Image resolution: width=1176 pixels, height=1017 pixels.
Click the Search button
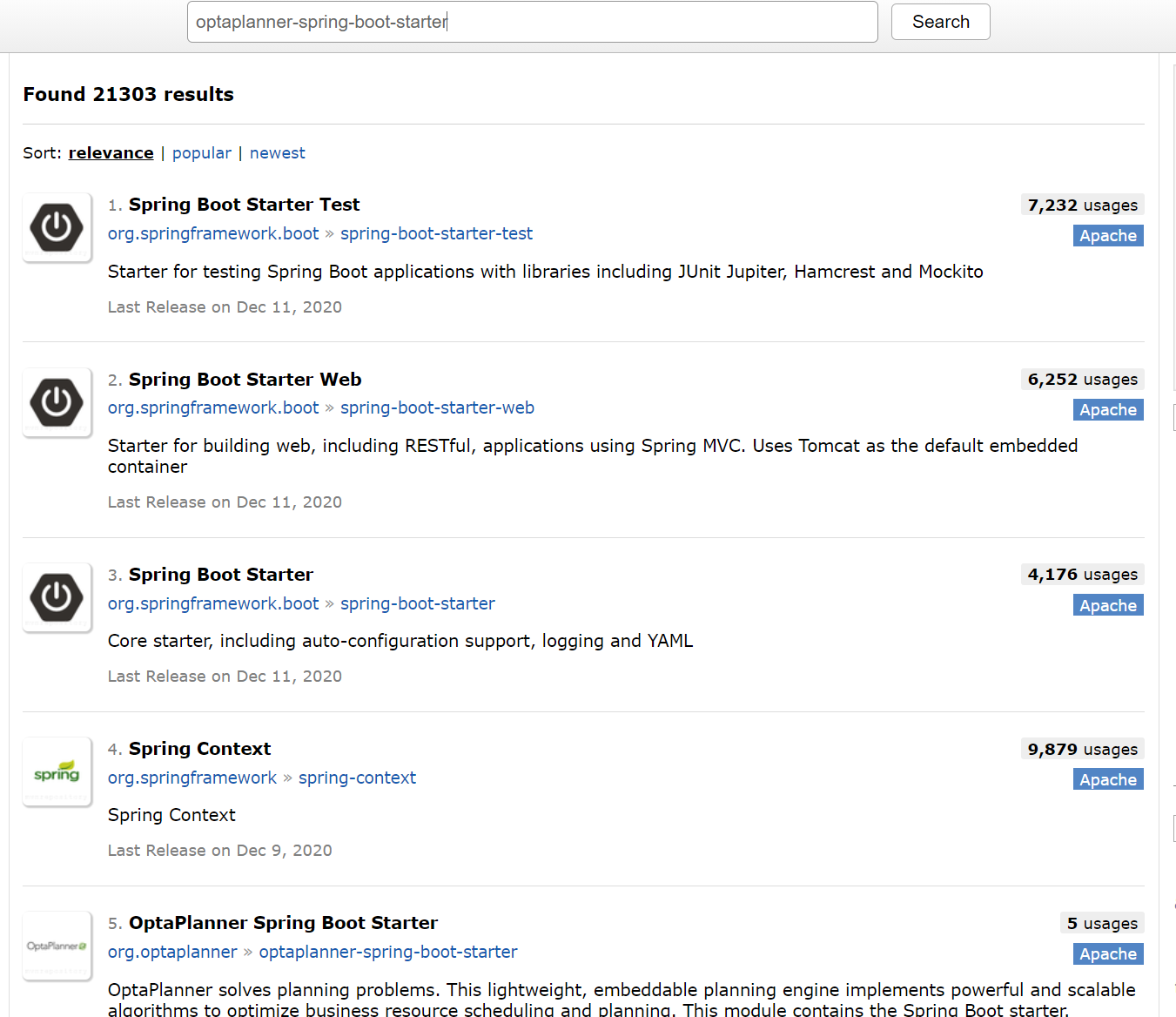coord(940,22)
